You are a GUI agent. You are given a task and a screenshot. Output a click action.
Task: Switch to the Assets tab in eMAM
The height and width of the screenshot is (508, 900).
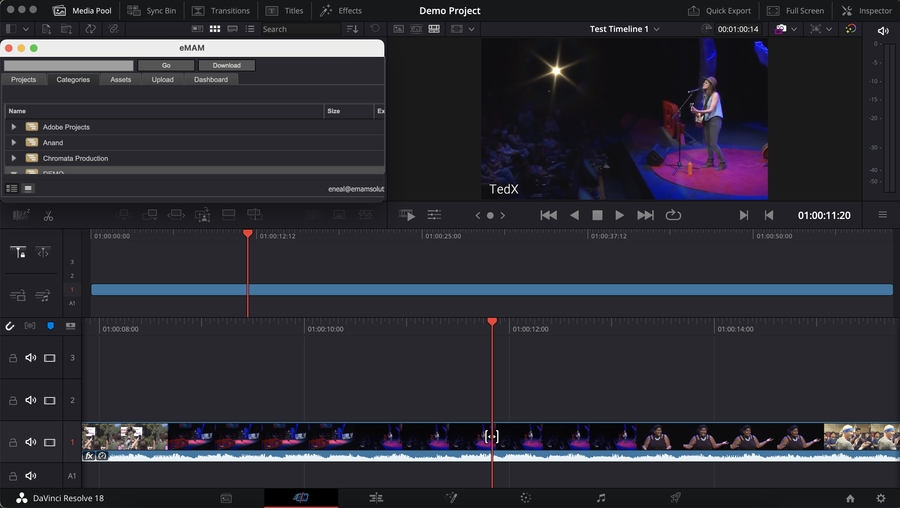click(120, 79)
